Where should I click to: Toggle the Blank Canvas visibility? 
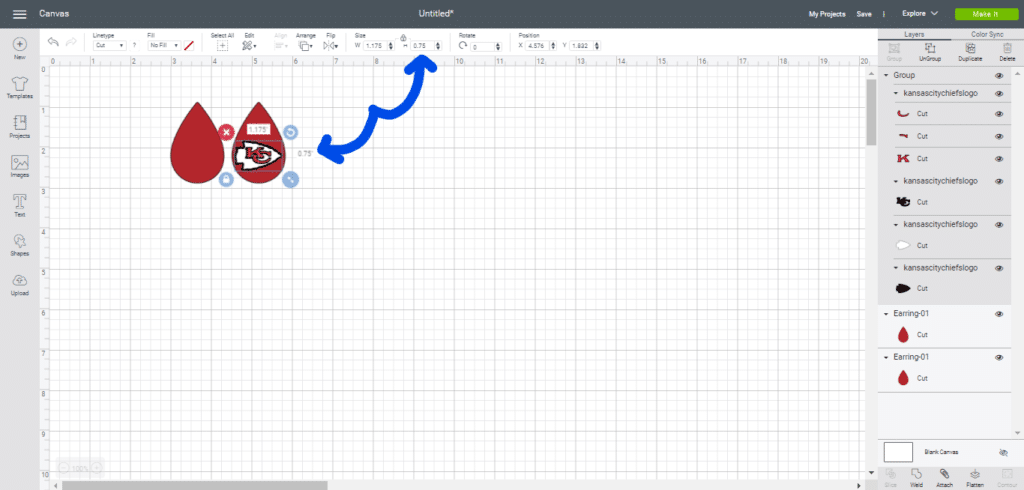(x=1003, y=452)
